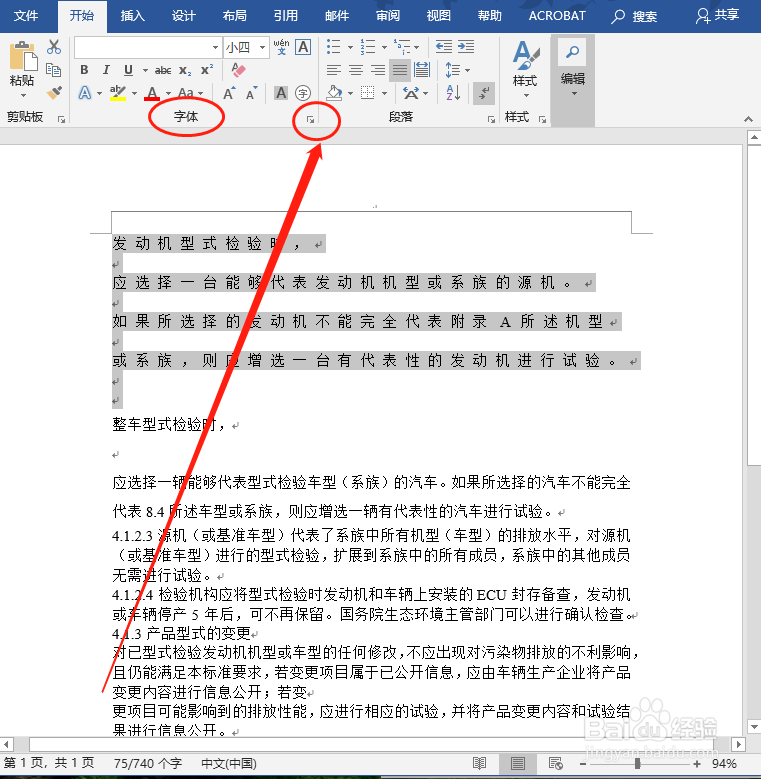The width and height of the screenshot is (761, 779).
Task: Open the Styles gallery
Action: (525, 70)
